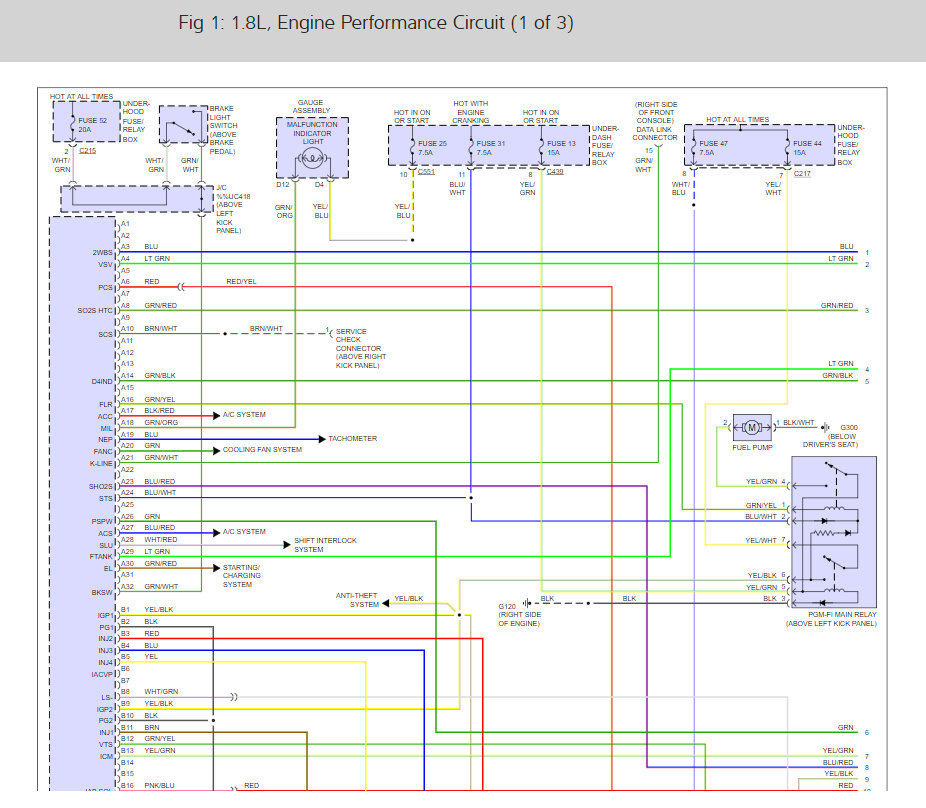Image resolution: width=926 pixels, height=808 pixels.
Task: Click the fuel pump motor symbol
Action: pyautogui.click(x=749, y=427)
